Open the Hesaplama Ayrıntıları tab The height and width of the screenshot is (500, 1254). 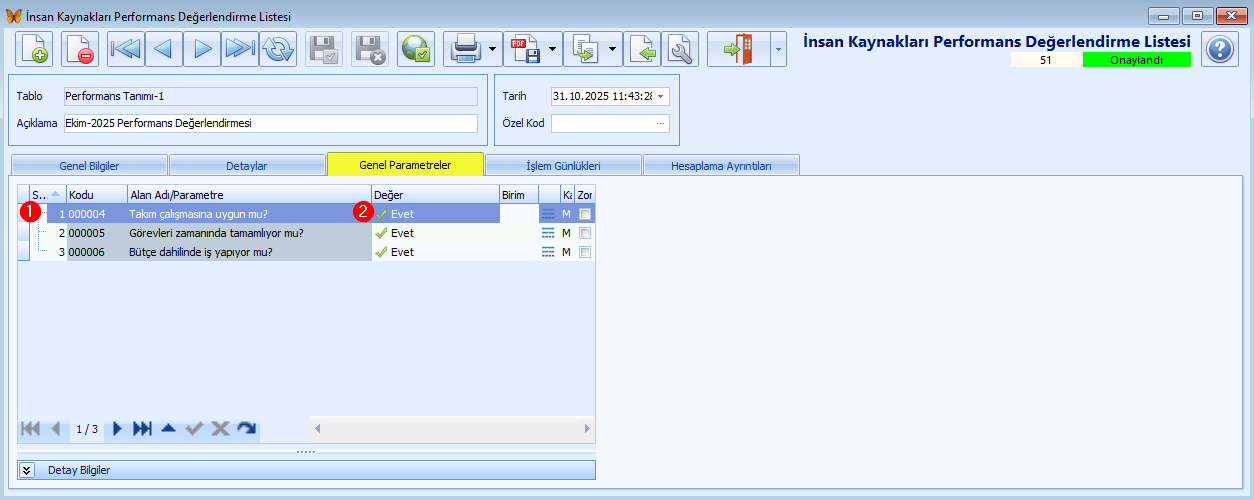point(720,166)
